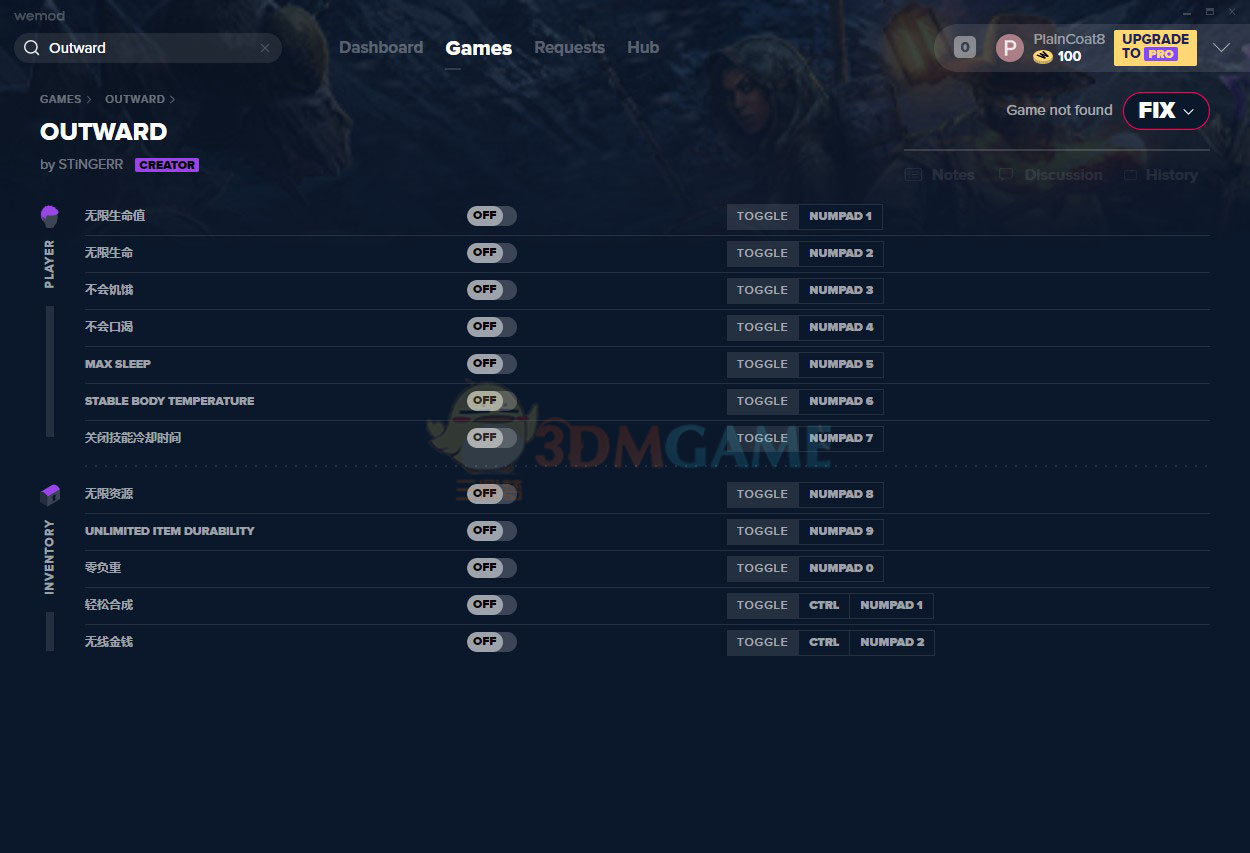Change the NUMPAD 1 hotkey for 无限生命值
The height and width of the screenshot is (853, 1250).
(840, 216)
